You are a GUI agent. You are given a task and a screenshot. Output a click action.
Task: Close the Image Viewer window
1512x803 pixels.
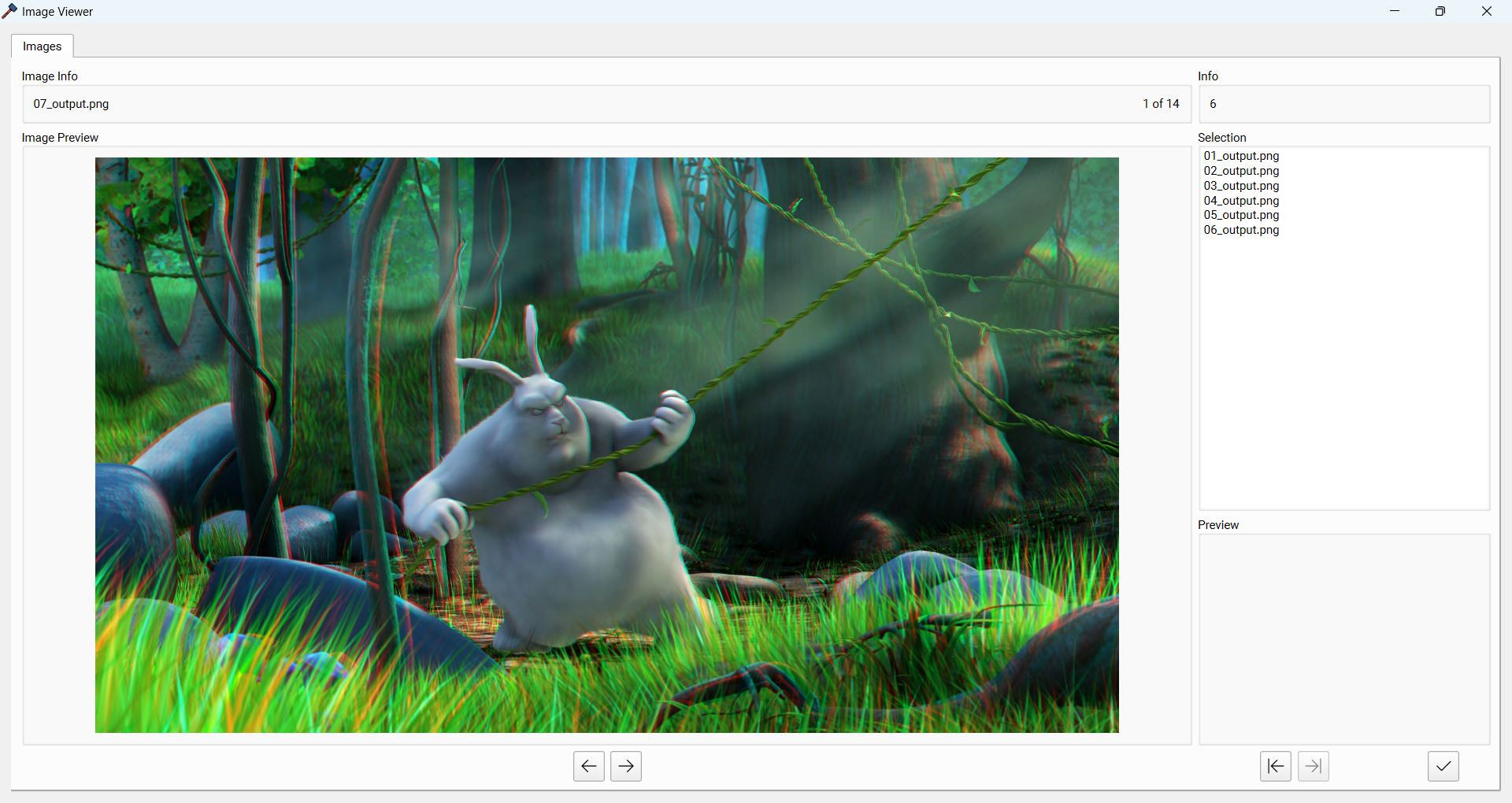point(1487,11)
